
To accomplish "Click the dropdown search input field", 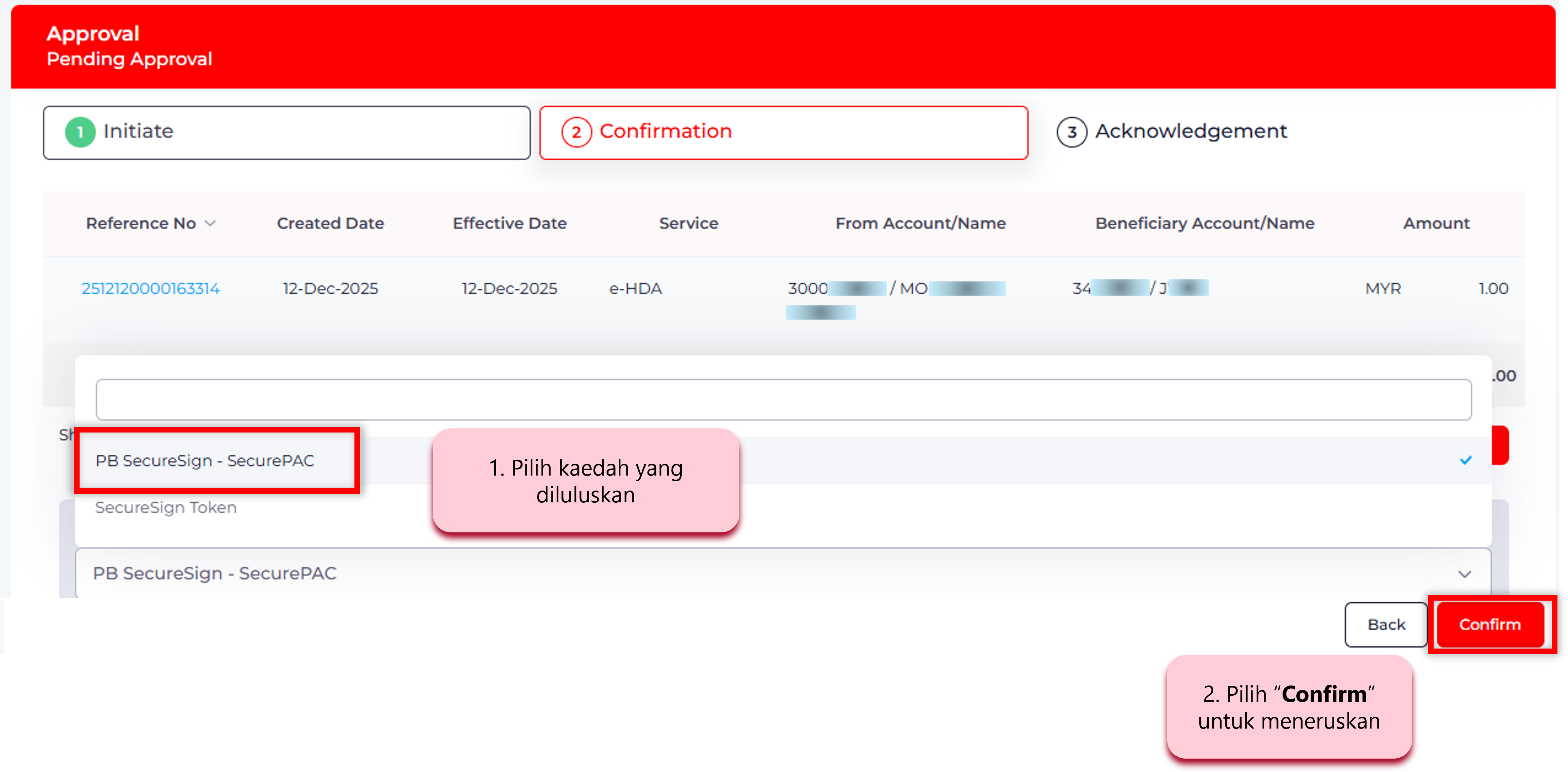I will (x=784, y=399).
